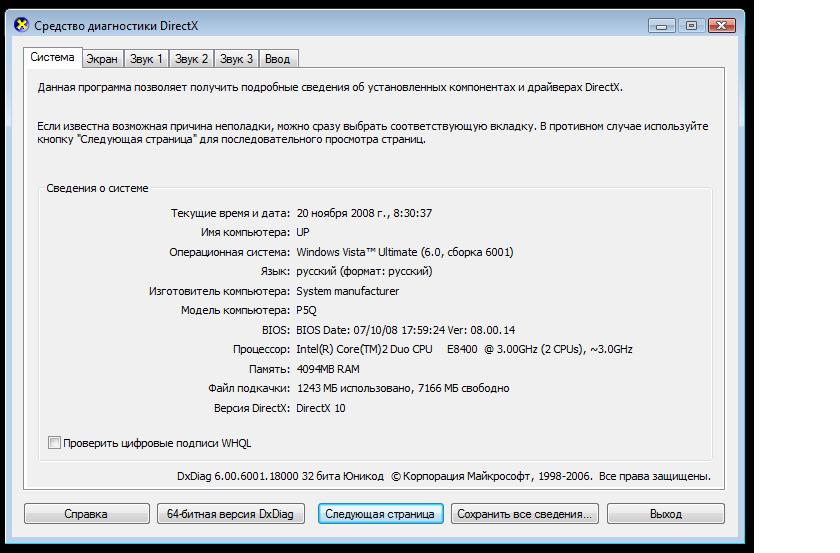This screenshot has height=553, width=840.
Task: Click the Модель компьютера label
Action: [236, 310]
